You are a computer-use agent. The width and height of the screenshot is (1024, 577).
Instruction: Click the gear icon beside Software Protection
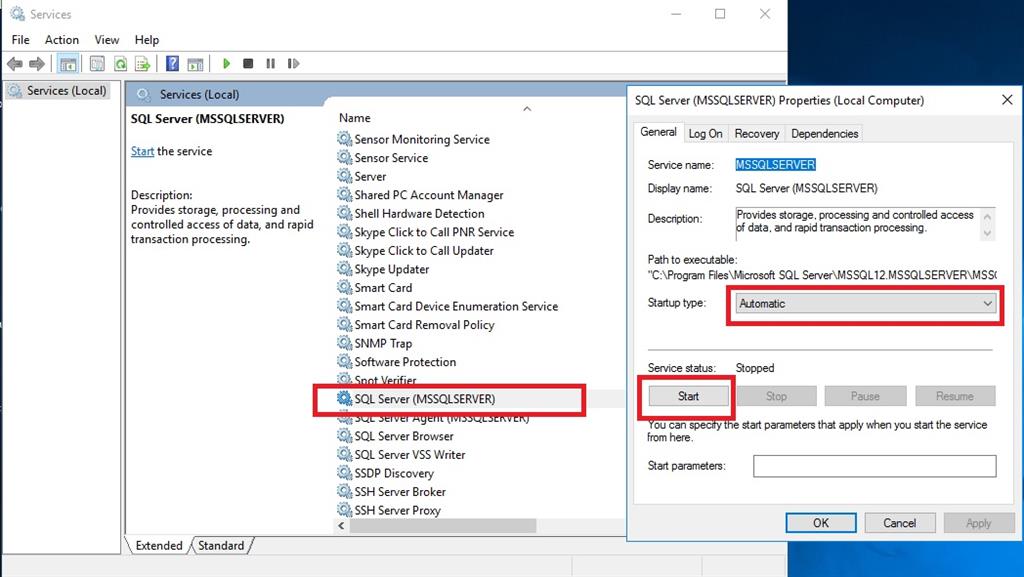coord(344,361)
